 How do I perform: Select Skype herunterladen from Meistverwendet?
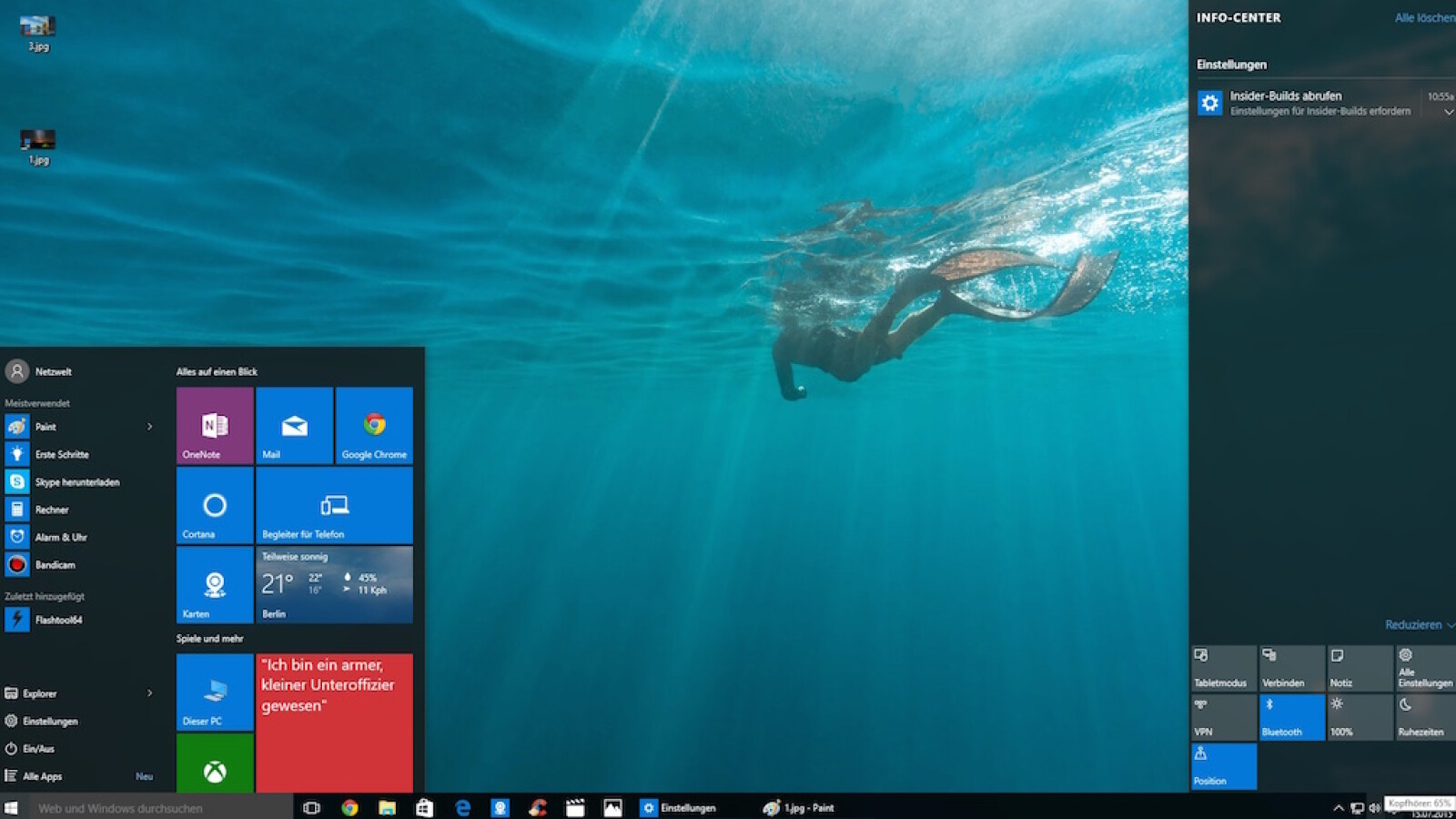click(78, 481)
